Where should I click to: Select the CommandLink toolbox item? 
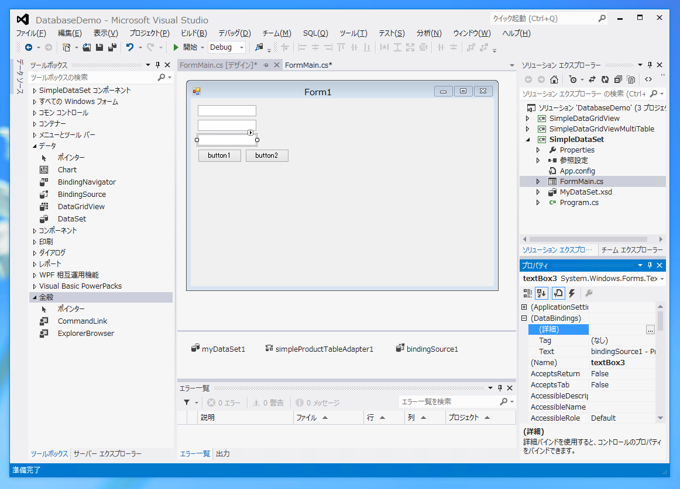82,321
